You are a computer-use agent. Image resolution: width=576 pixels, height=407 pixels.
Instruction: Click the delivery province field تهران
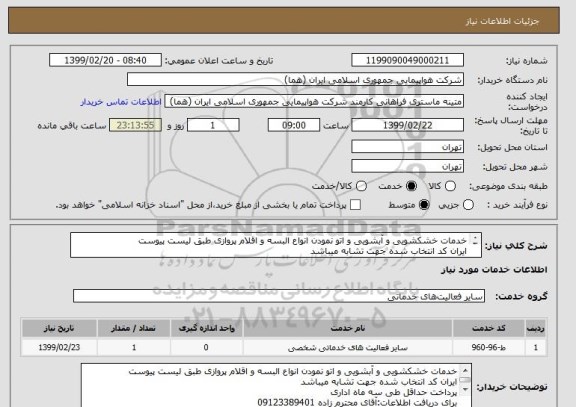[407, 147]
